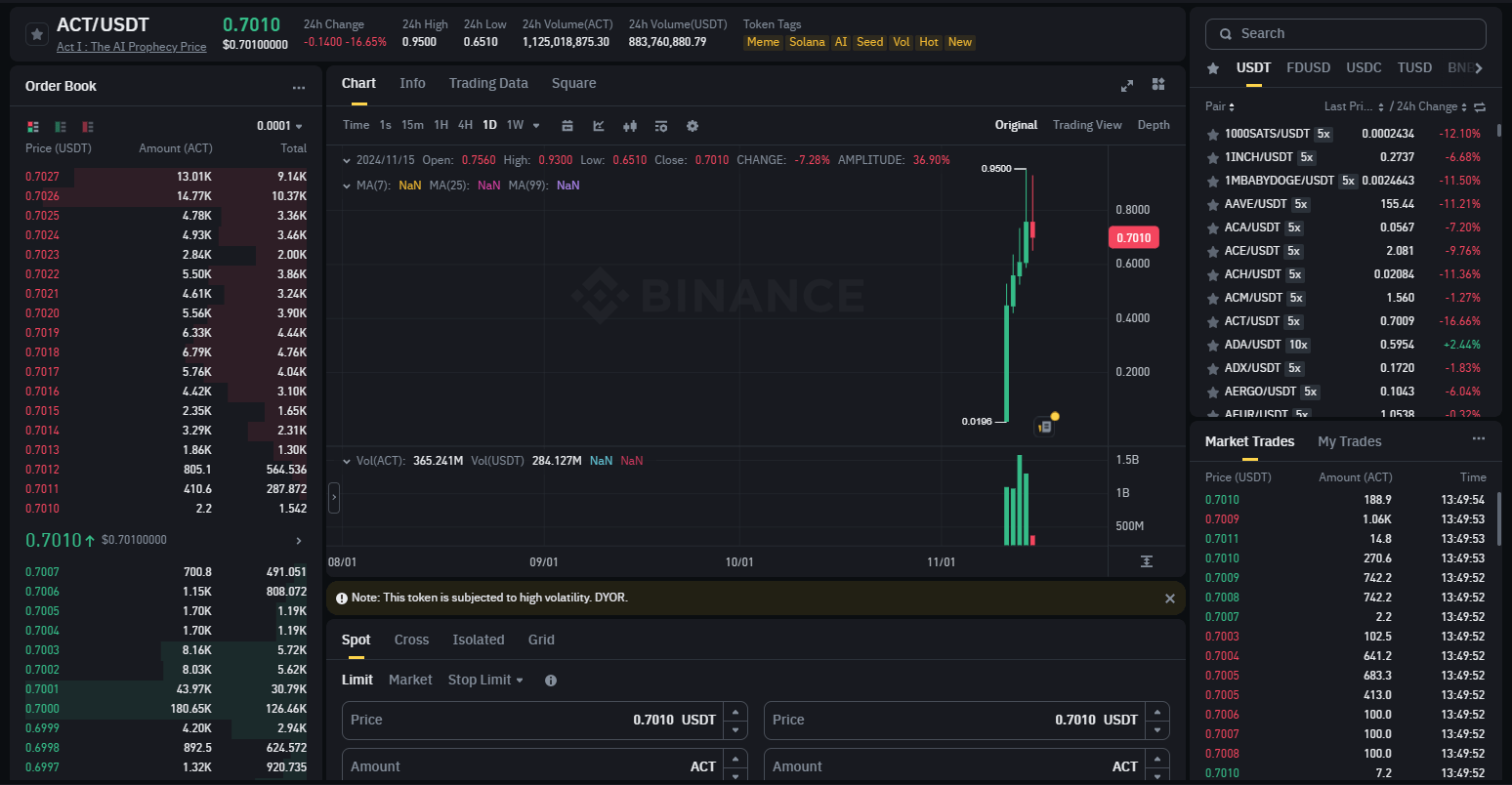Open chart technical indicators icon
The width and height of the screenshot is (1512, 785).
[x=599, y=126]
